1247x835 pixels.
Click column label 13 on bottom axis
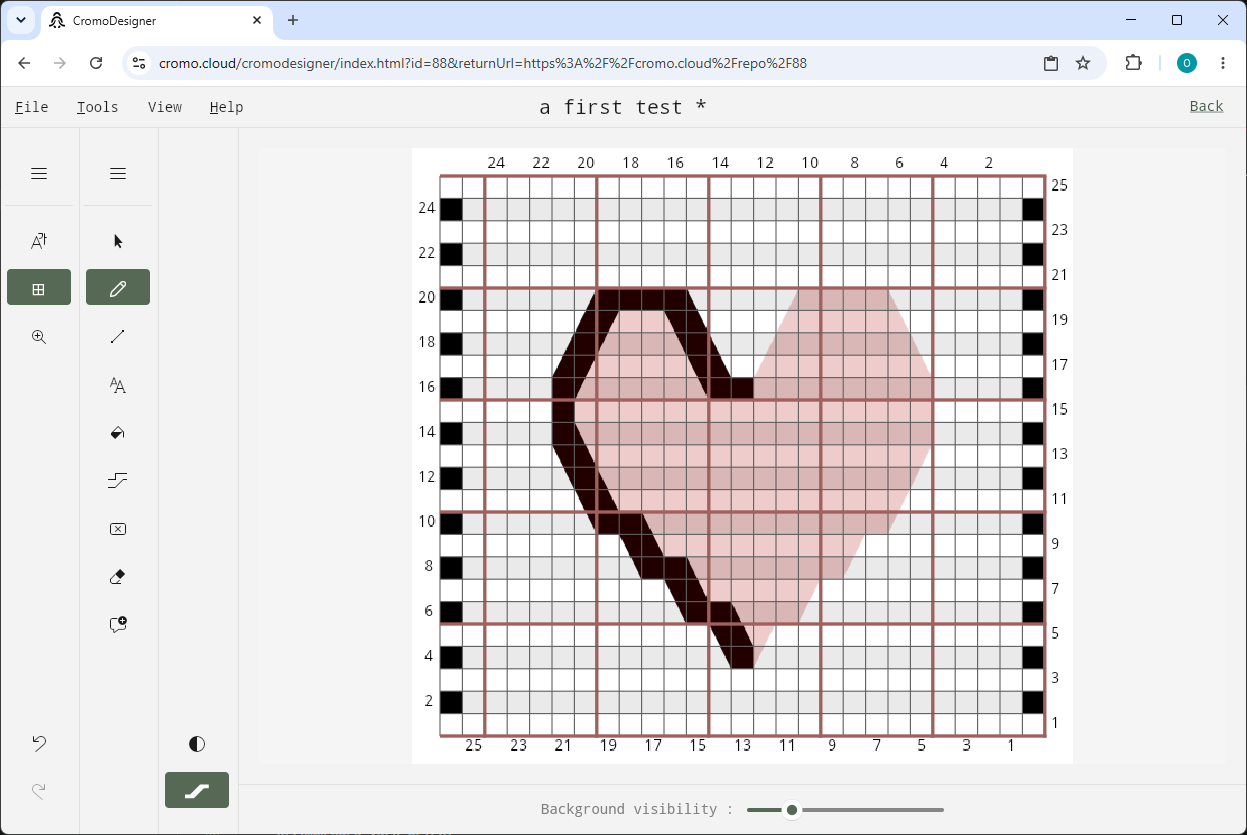[742, 746]
